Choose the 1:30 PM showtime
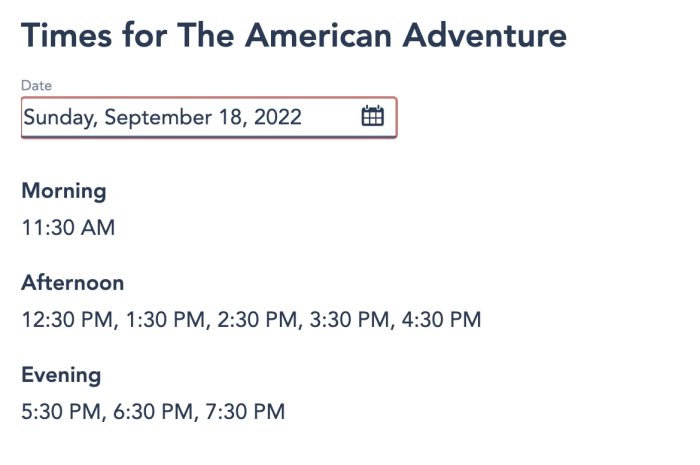Image resolution: width=700 pixels, height=465 pixels. pos(166,320)
